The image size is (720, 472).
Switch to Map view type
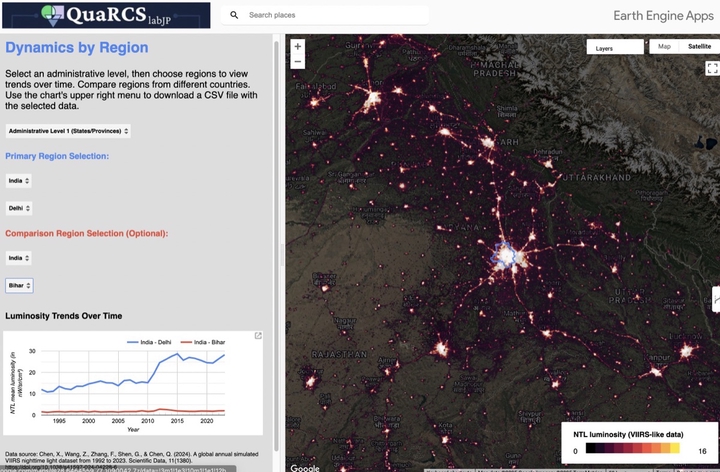click(662, 47)
